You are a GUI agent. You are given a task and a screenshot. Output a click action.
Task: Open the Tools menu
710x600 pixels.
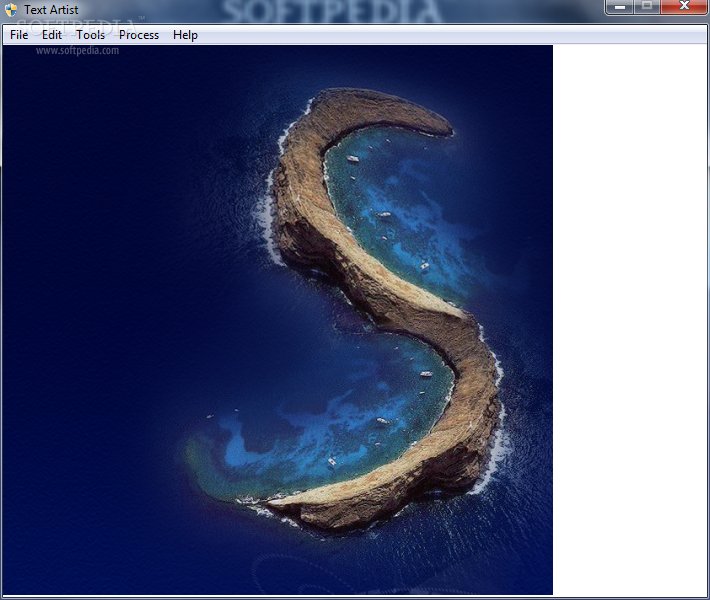(x=90, y=35)
